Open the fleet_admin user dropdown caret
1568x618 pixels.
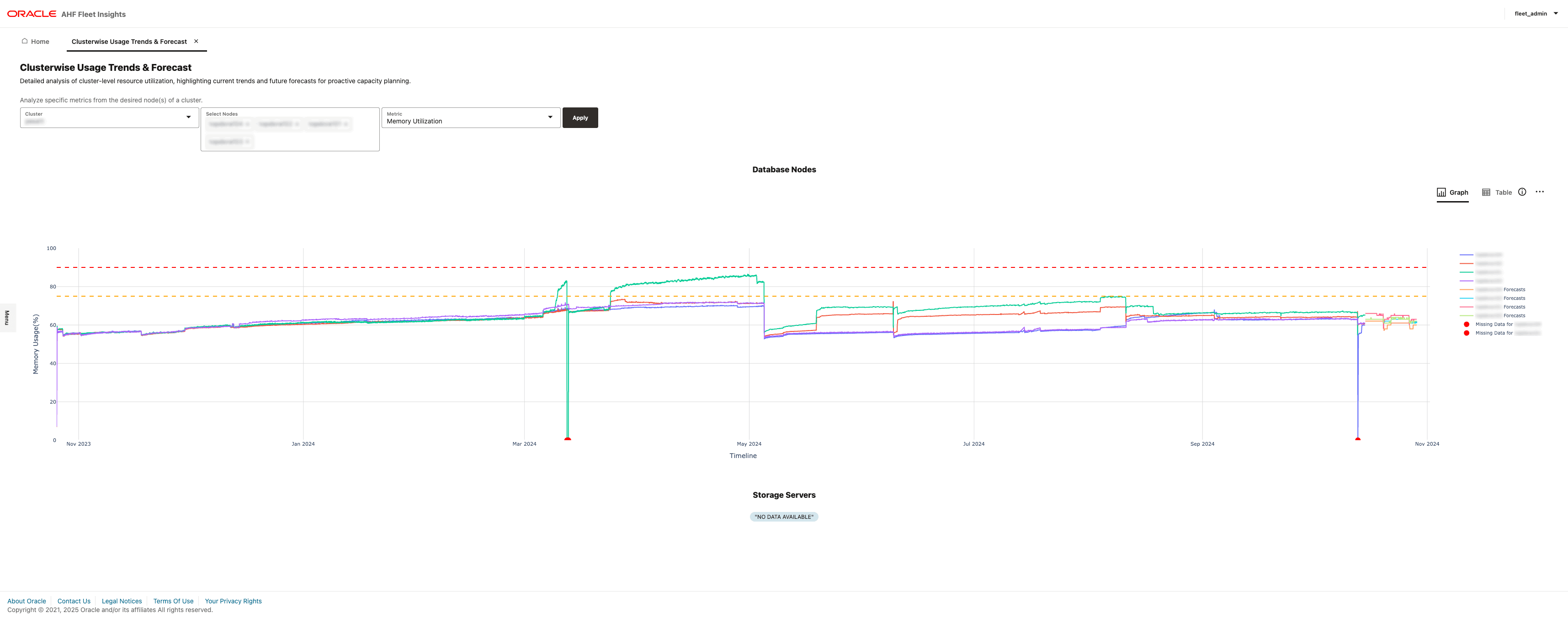click(1556, 13)
